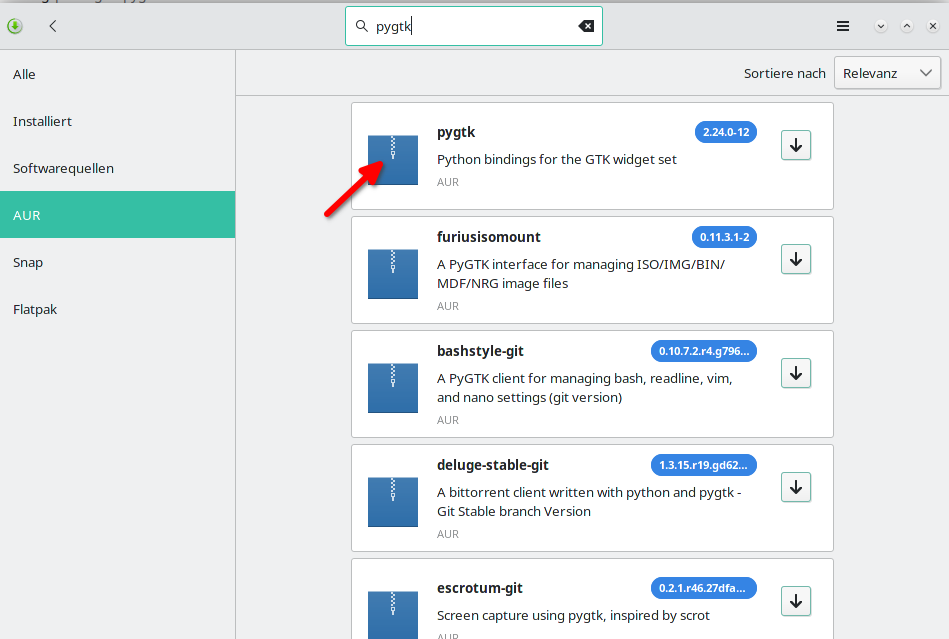Install the furiusisomount package
The width and height of the screenshot is (949, 639).
(795, 259)
